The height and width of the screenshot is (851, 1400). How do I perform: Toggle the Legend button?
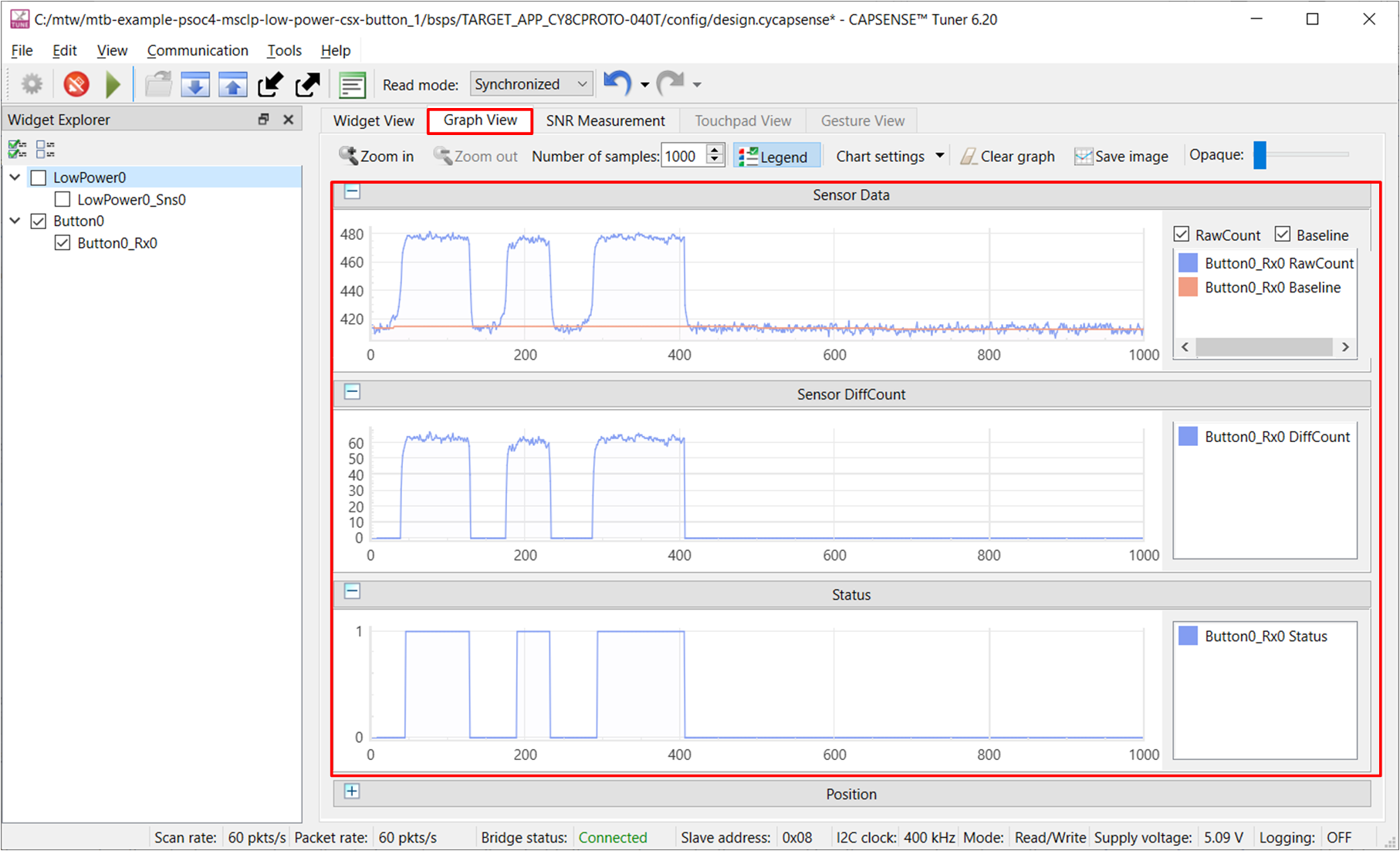[x=775, y=157]
